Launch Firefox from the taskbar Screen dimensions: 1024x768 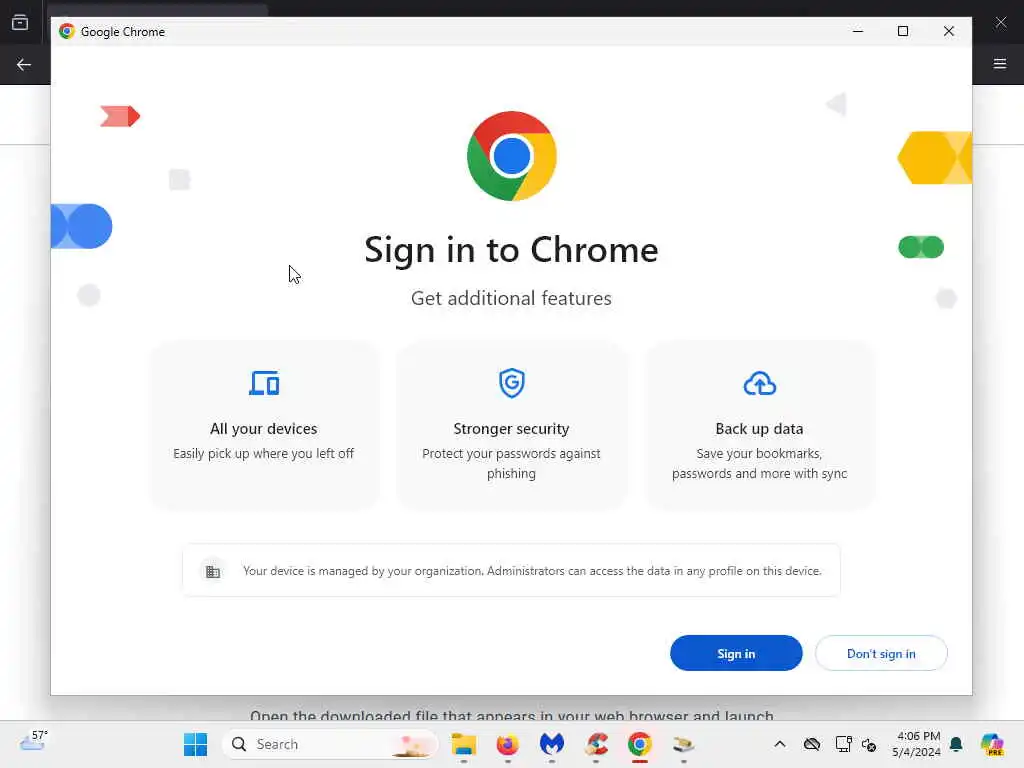(507, 744)
